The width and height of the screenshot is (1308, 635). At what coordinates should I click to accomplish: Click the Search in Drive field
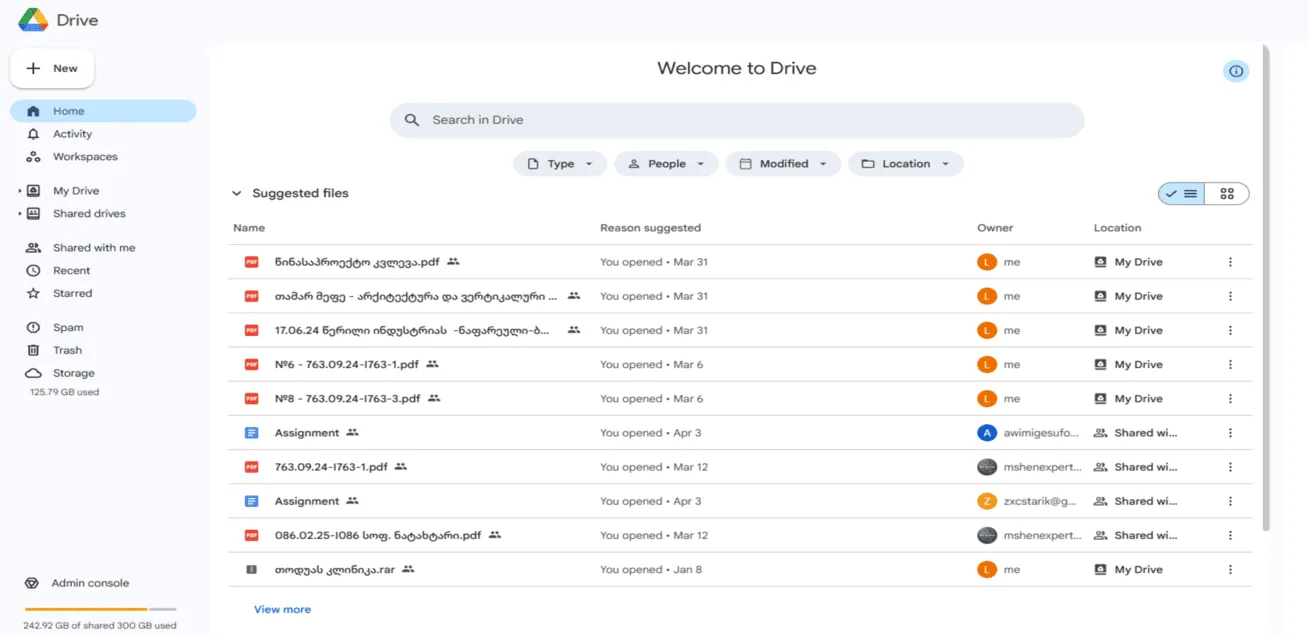pos(737,120)
